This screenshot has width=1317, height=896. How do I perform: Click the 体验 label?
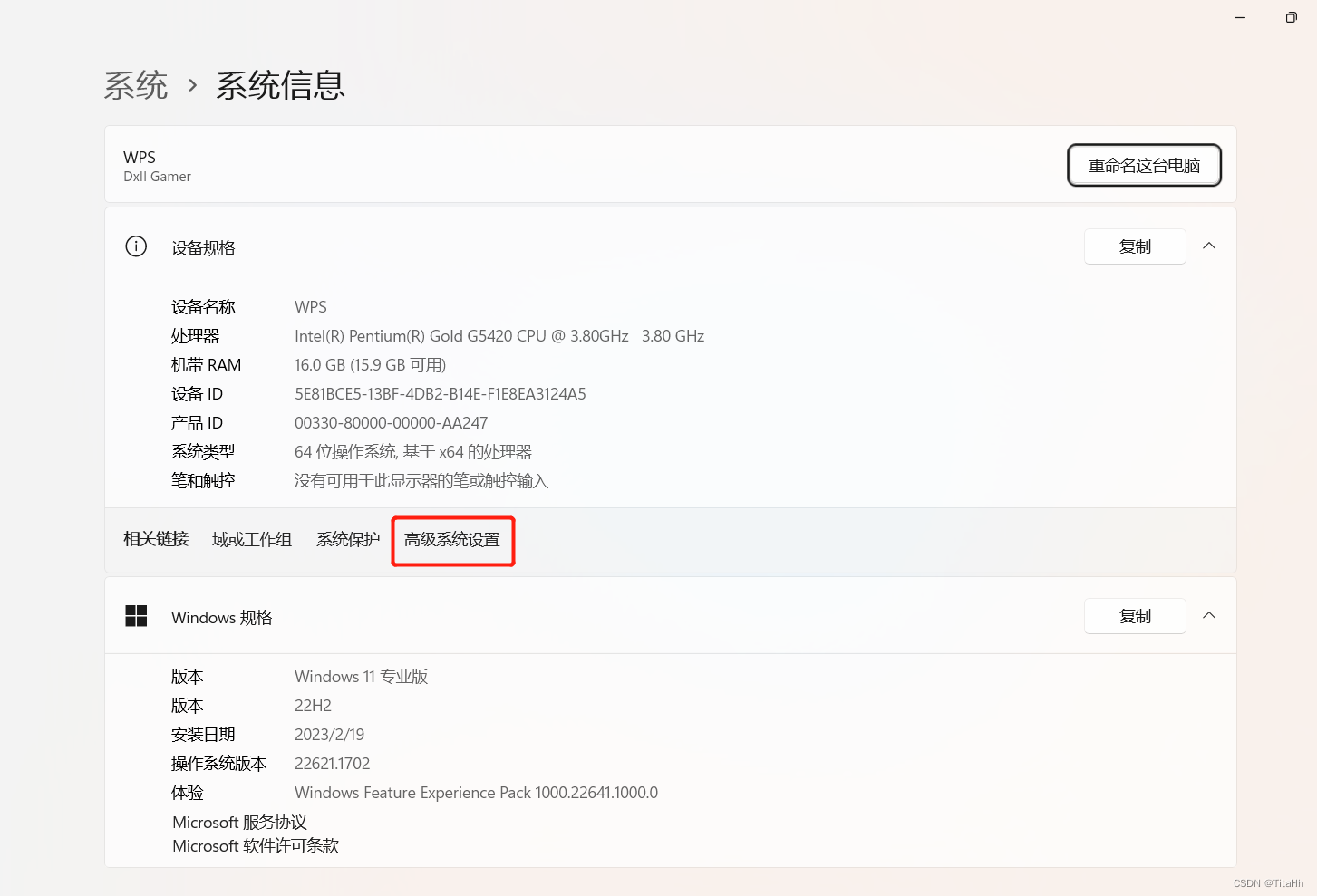point(188,793)
